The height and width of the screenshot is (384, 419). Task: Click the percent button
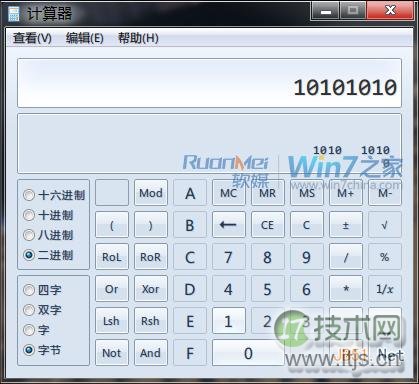tap(385, 257)
